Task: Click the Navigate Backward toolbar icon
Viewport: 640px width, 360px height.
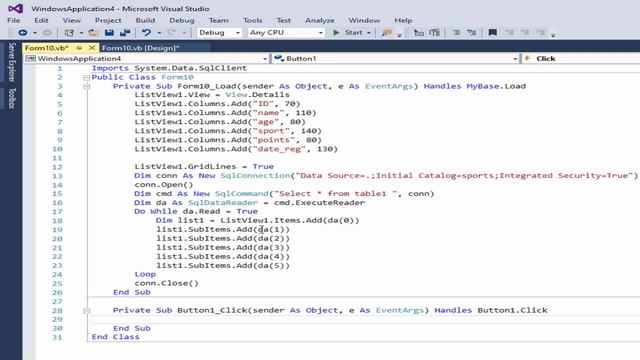Action: pyautogui.click(x=23, y=33)
